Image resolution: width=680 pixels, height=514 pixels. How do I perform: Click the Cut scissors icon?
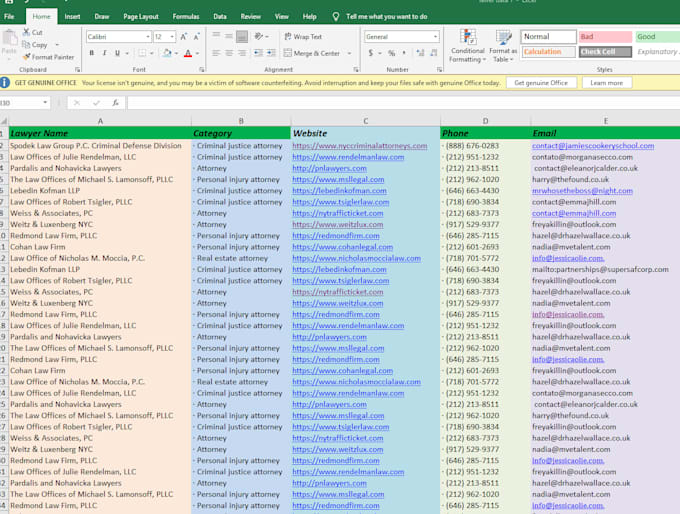click(x=26, y=32)
